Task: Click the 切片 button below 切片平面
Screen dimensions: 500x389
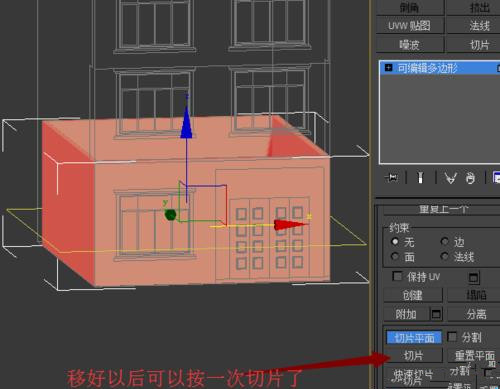Action: (414, 356)
